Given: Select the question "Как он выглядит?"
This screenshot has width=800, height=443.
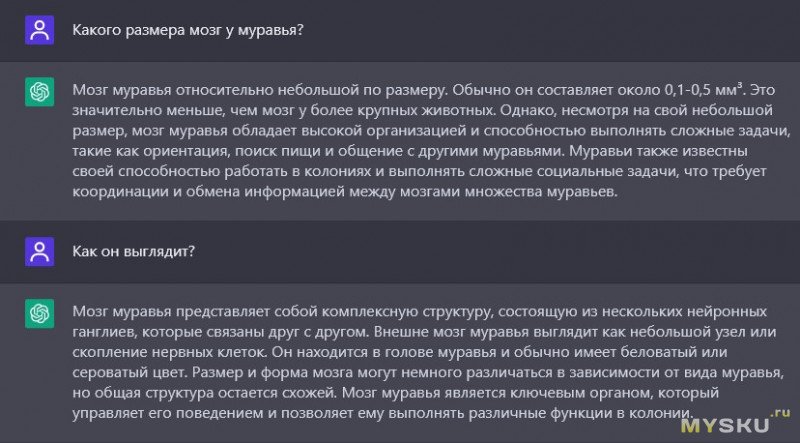Looking at the screenshot, I should click(x=133, y=251).
